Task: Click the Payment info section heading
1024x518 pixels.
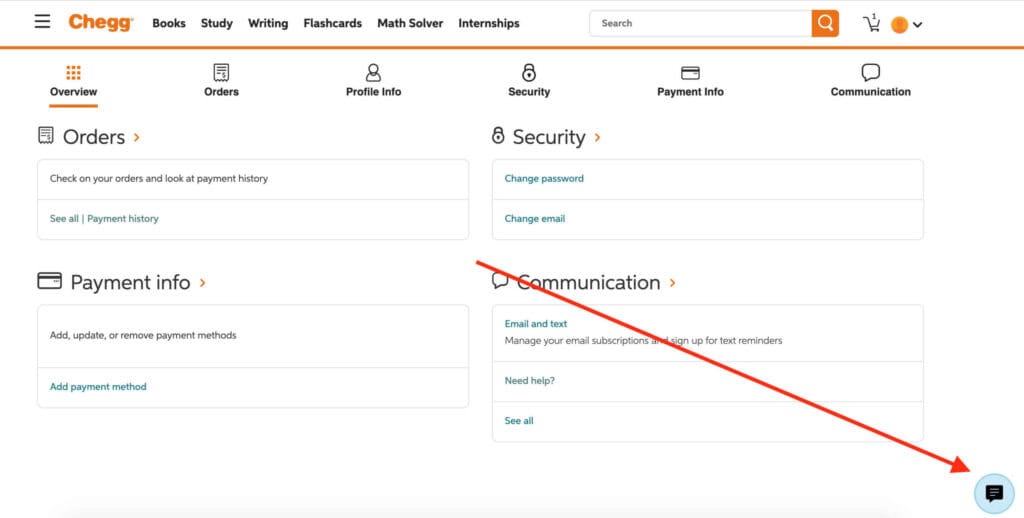Action: 131,282
